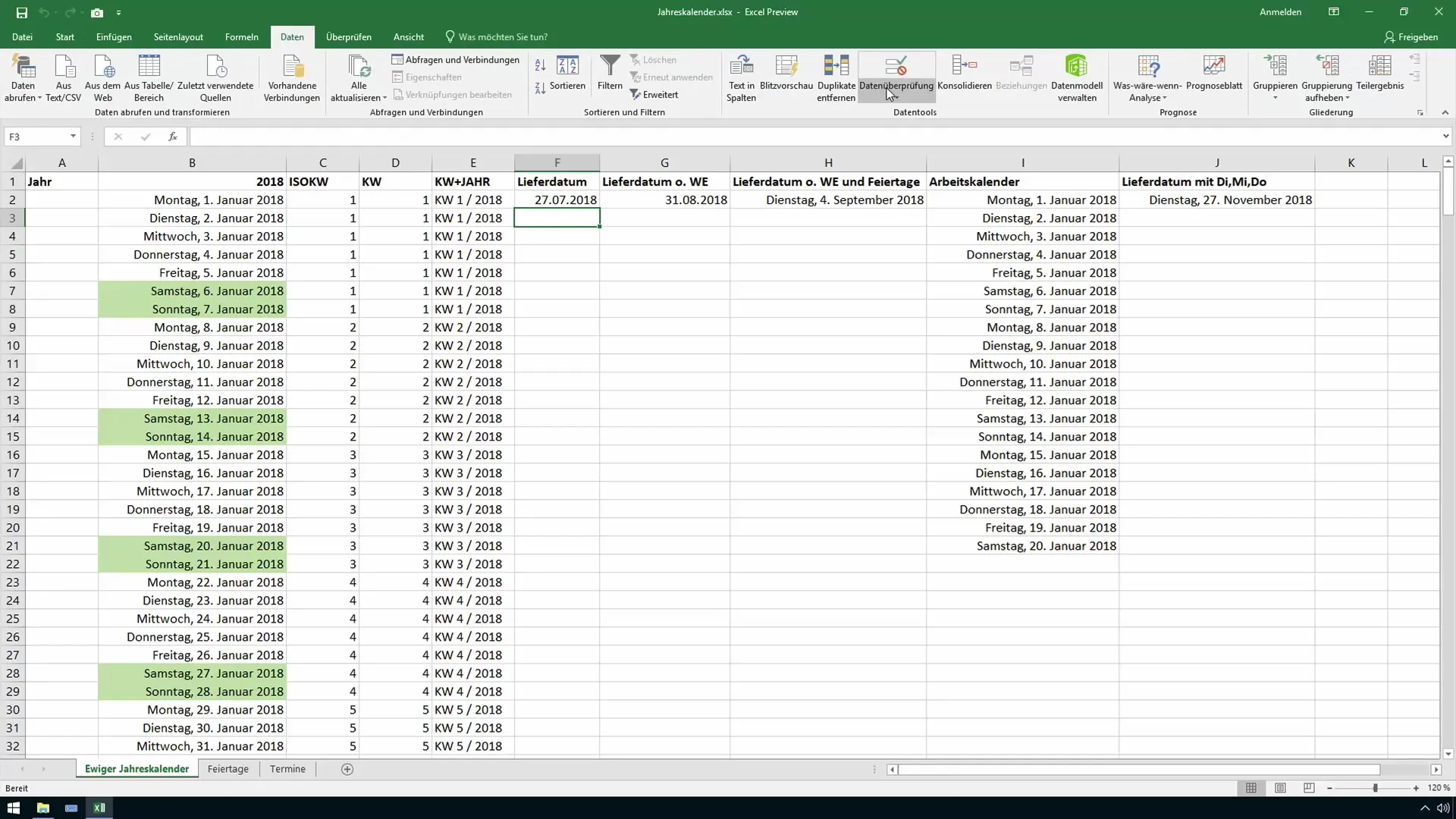Image resolution: width=1456 pixels, height=819 pixels.
Task: Click the Select All corner triangle
Action: 17,163
